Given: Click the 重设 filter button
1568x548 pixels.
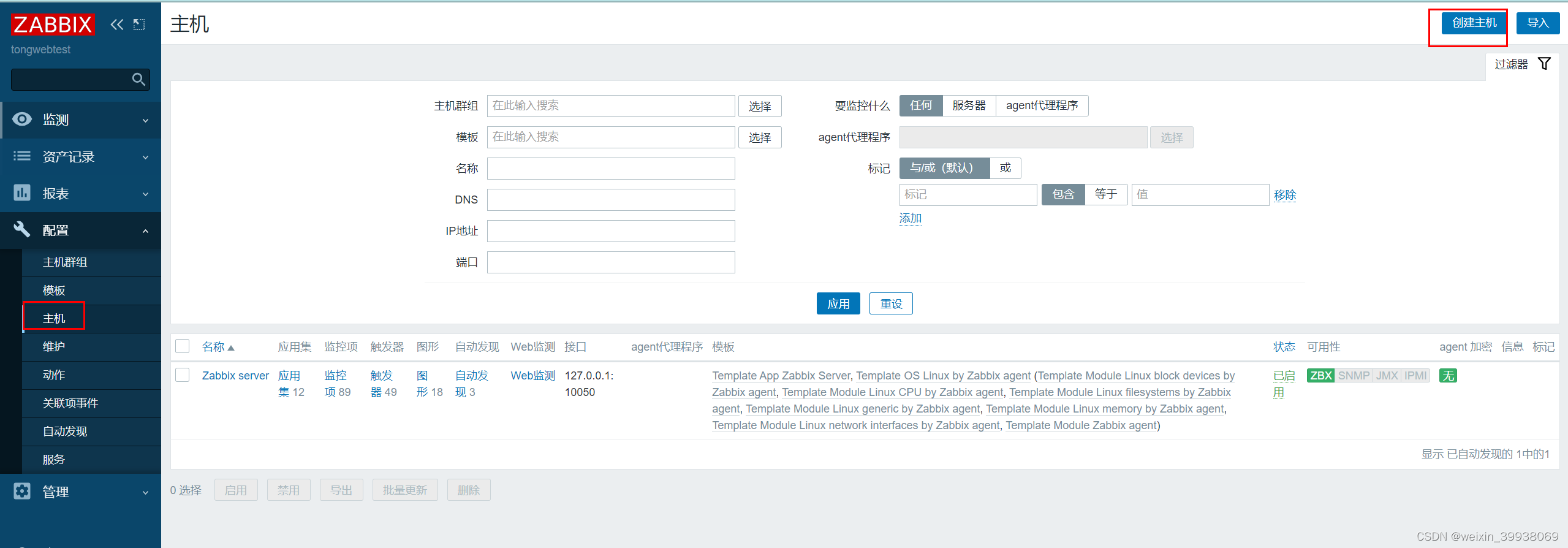Looking at the screenshot, I should pos(891,303).
